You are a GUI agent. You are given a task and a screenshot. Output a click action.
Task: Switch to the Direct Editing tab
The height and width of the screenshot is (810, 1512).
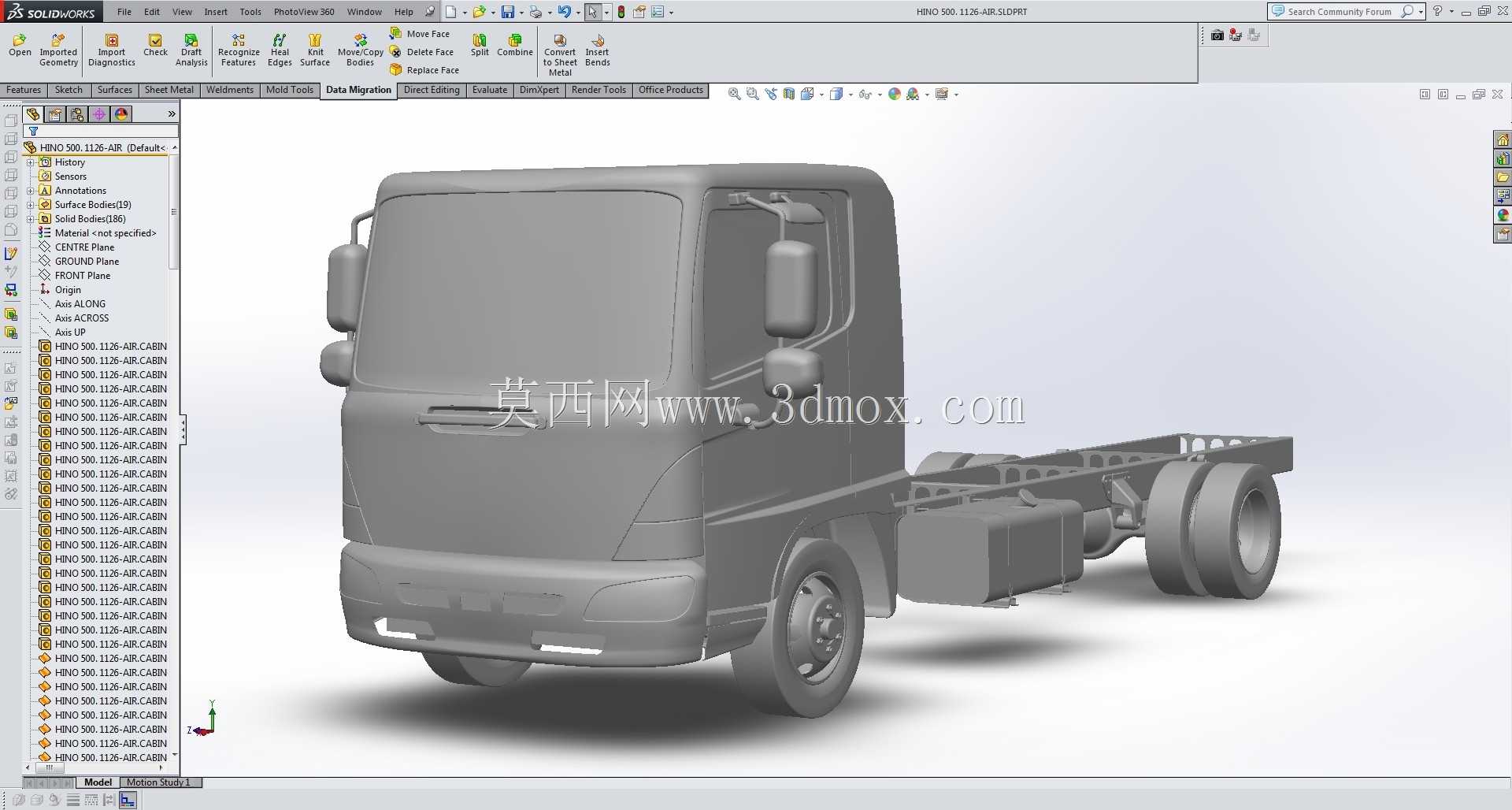click(x=432, y=90)
